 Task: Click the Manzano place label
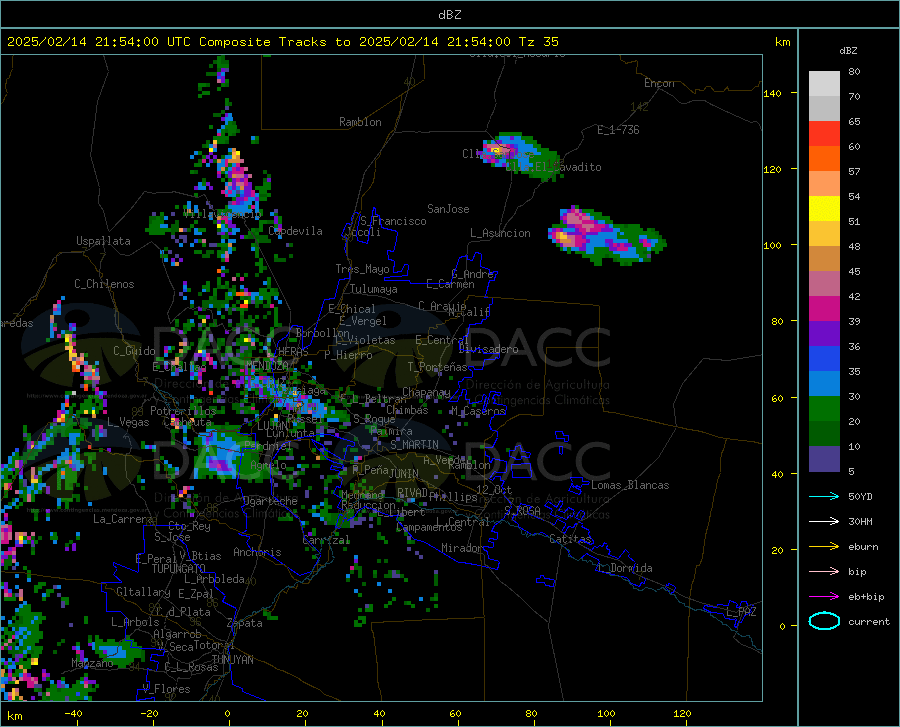(x=92, y=663)
